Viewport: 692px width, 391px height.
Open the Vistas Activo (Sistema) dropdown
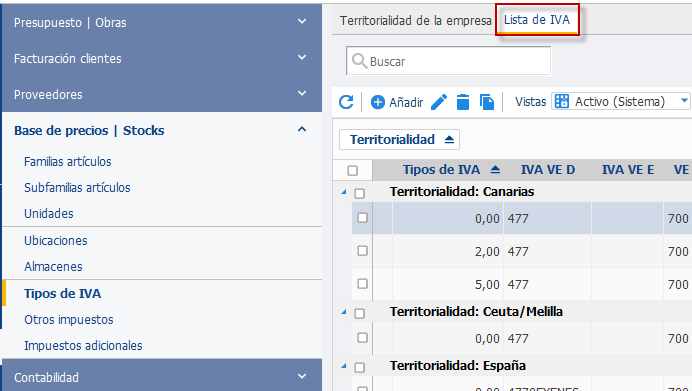(620, 101)
